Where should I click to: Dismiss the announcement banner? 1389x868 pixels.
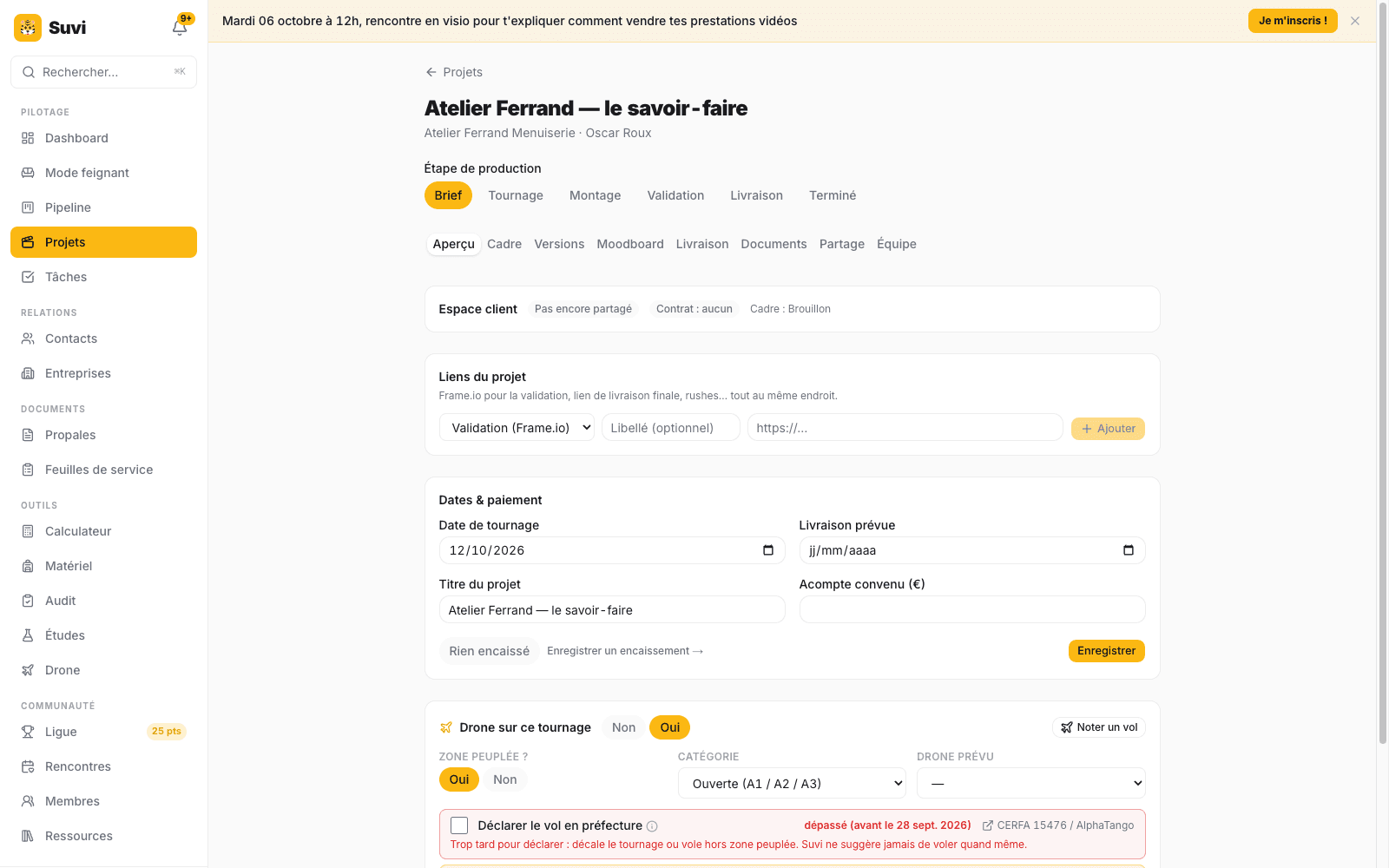pyautogui.click(x=1355, y=21)
